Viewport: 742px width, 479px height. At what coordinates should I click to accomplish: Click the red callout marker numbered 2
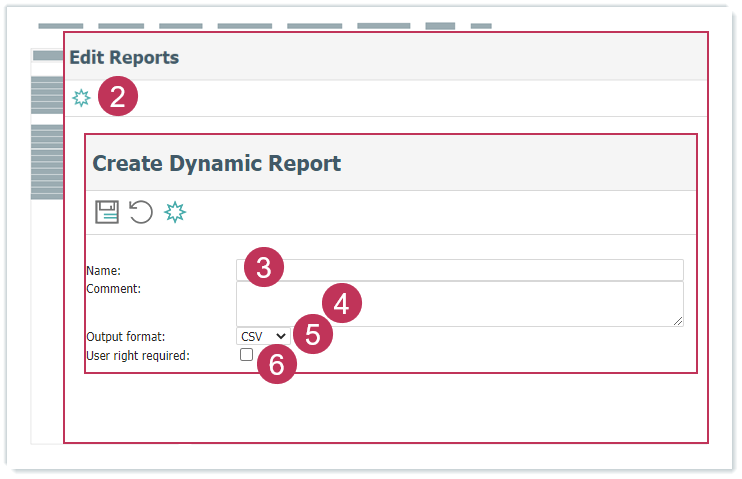click(118, 98)
